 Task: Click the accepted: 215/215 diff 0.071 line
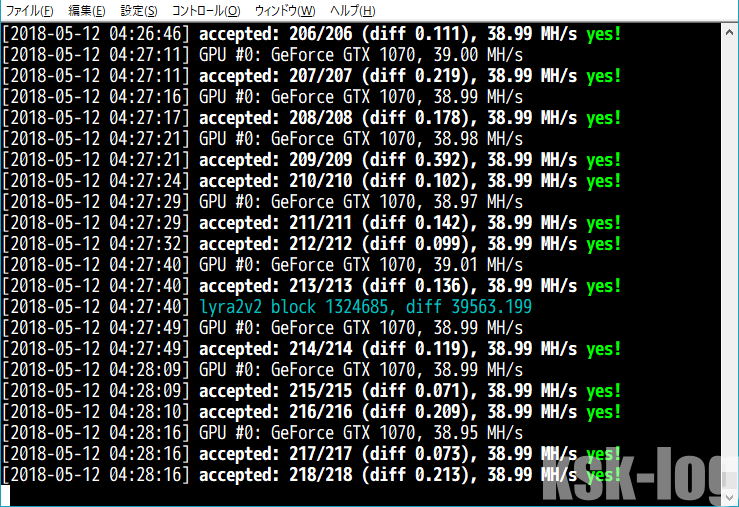pos(312,391)
